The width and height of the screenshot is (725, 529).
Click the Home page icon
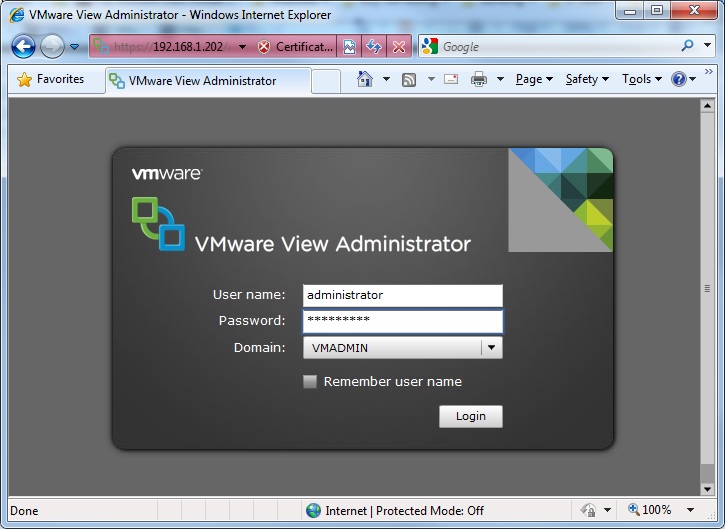(x=365, y=79)
